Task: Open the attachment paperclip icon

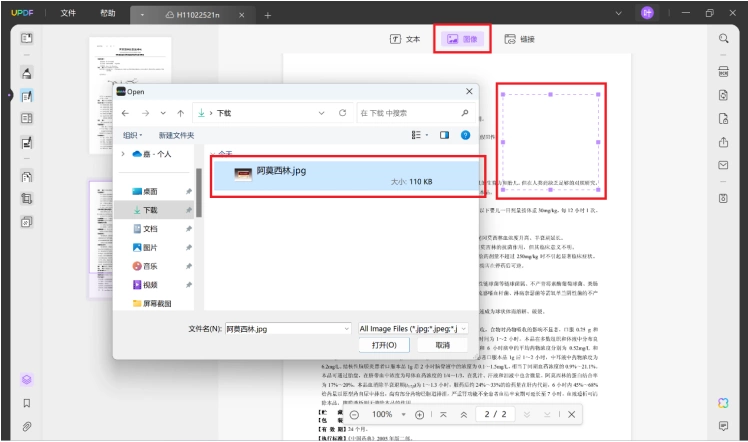Action: pyautogui.click(x=27, y=426)
